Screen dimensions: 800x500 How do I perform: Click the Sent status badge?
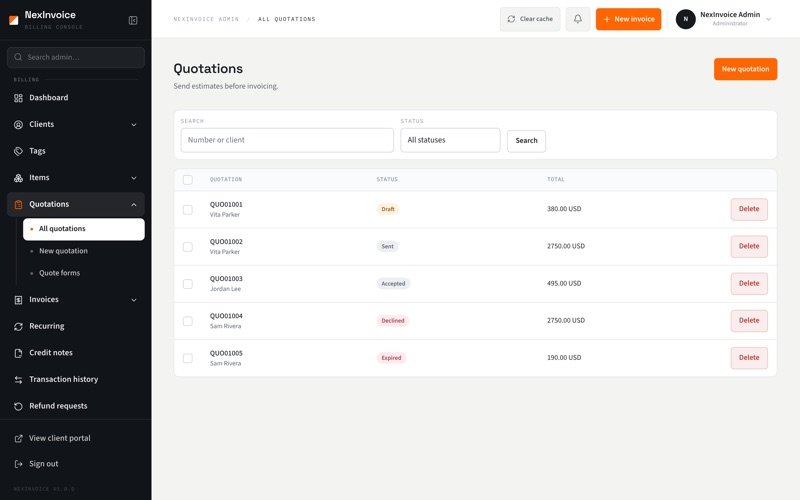(x=388, y=246)
